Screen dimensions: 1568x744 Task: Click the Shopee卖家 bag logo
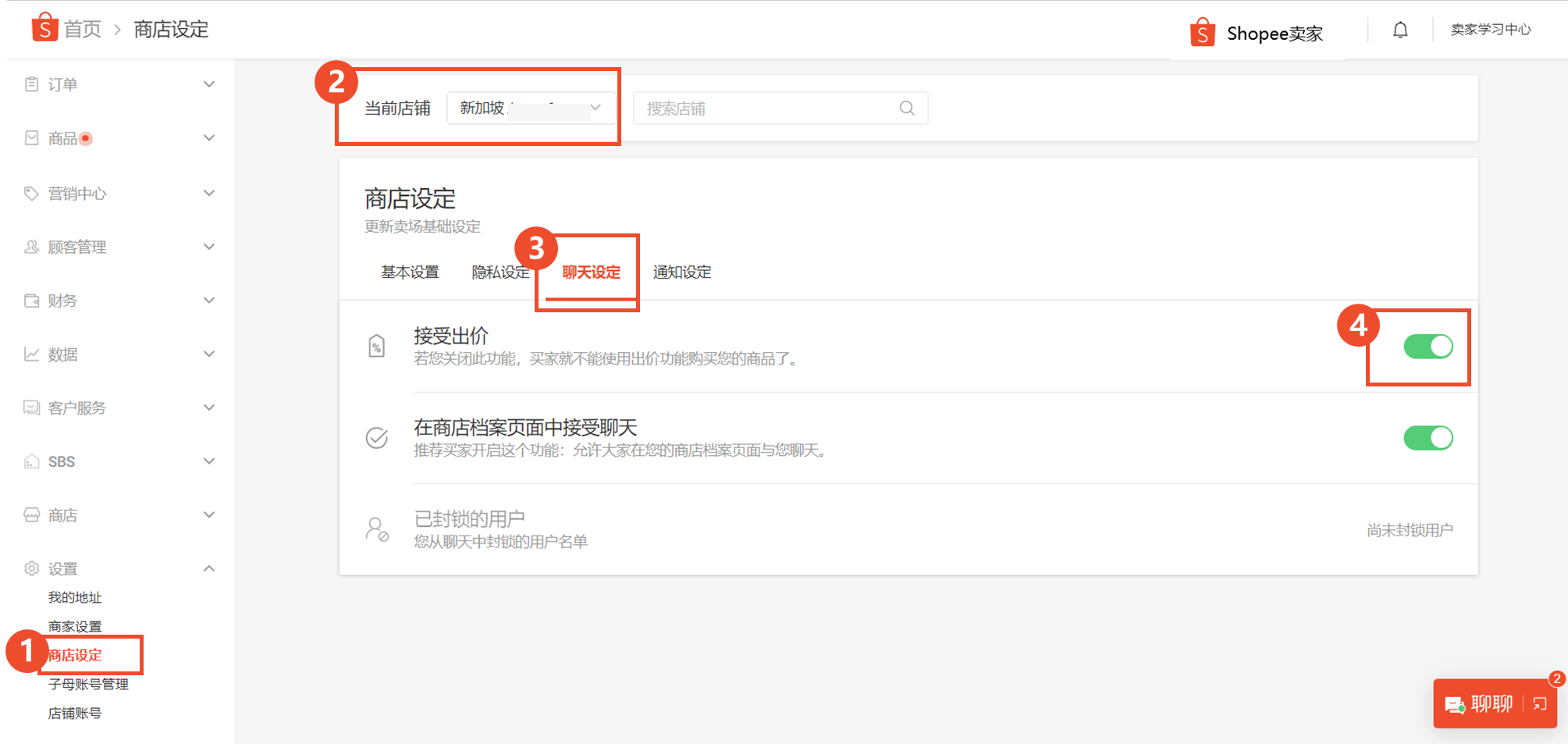[x=1202, y=33]
